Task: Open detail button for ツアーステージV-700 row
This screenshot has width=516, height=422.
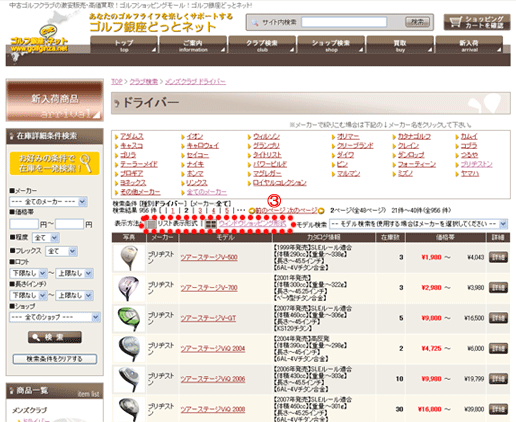Action: tap(498, 288)
